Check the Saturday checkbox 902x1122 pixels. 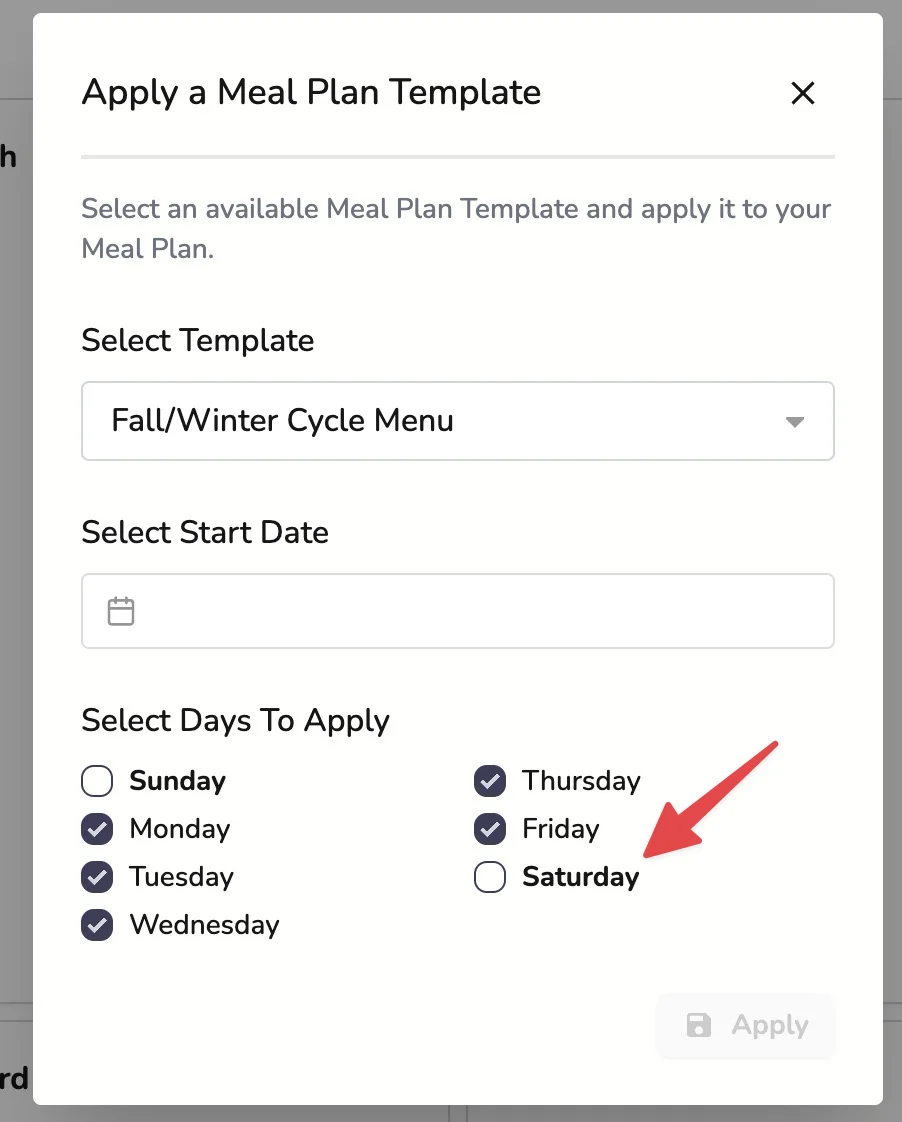(490, 877)
